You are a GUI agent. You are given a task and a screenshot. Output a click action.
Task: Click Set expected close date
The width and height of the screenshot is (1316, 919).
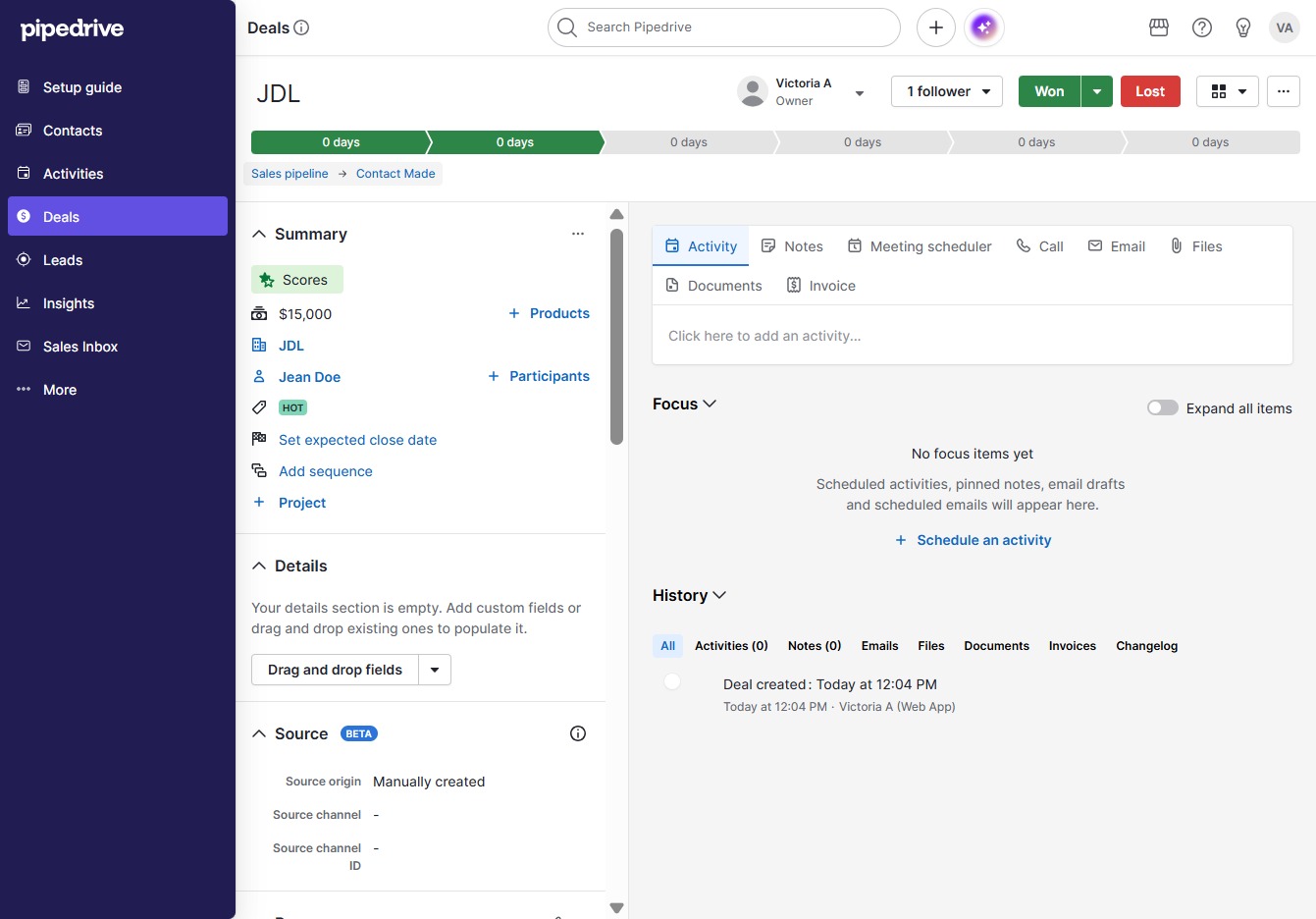tap(357, 440)
